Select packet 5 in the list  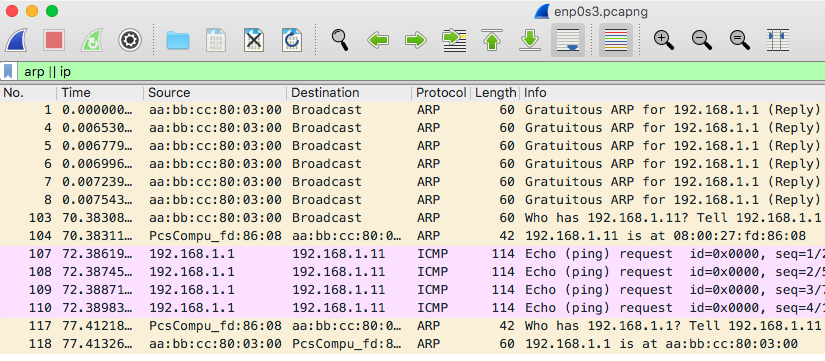coord(412,146)
